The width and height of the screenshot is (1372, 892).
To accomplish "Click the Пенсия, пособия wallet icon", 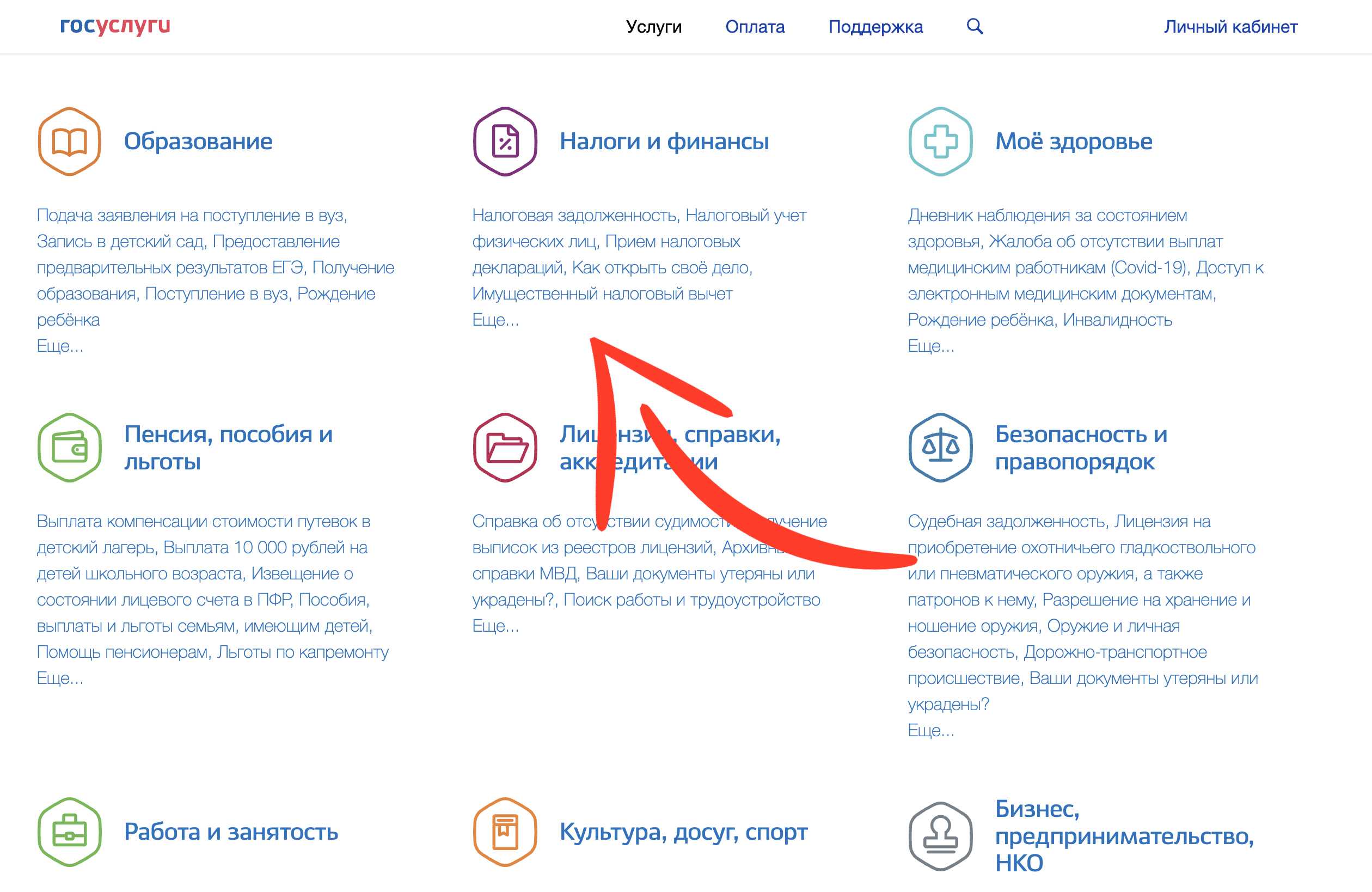I will pos(70,448).
